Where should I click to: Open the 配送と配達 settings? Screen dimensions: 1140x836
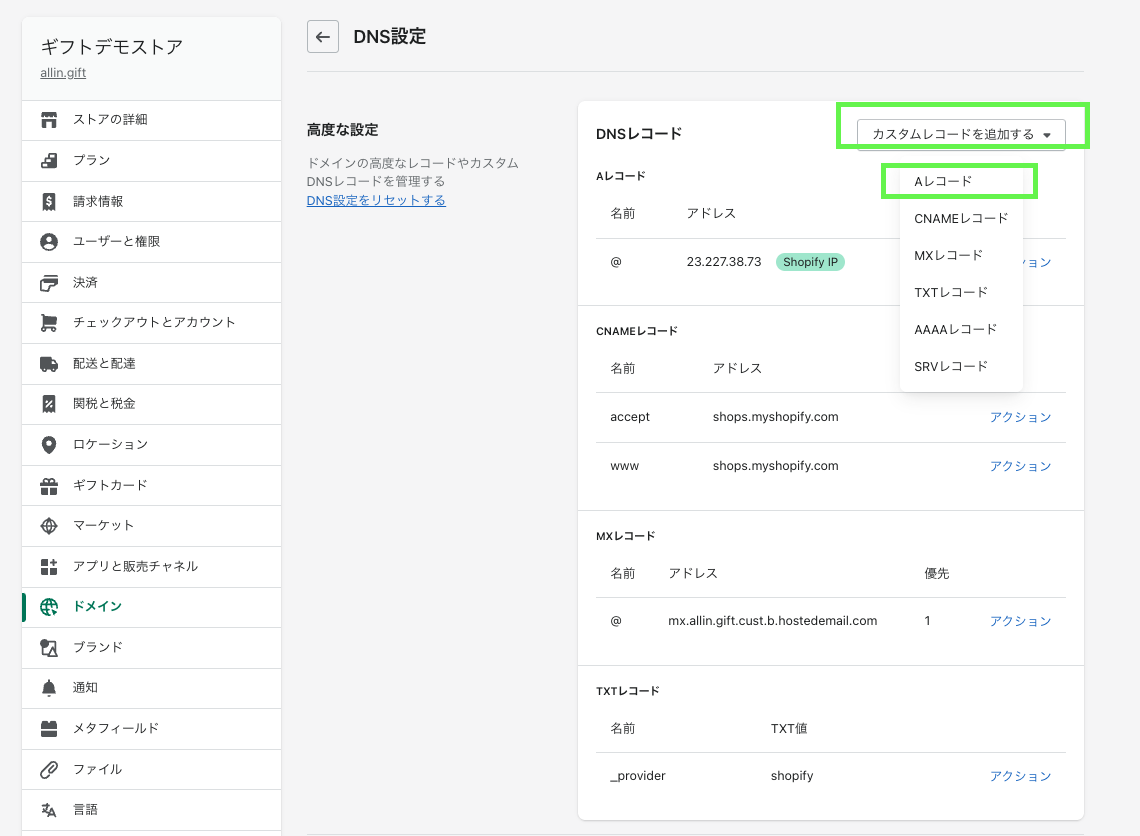pos(151,363)
